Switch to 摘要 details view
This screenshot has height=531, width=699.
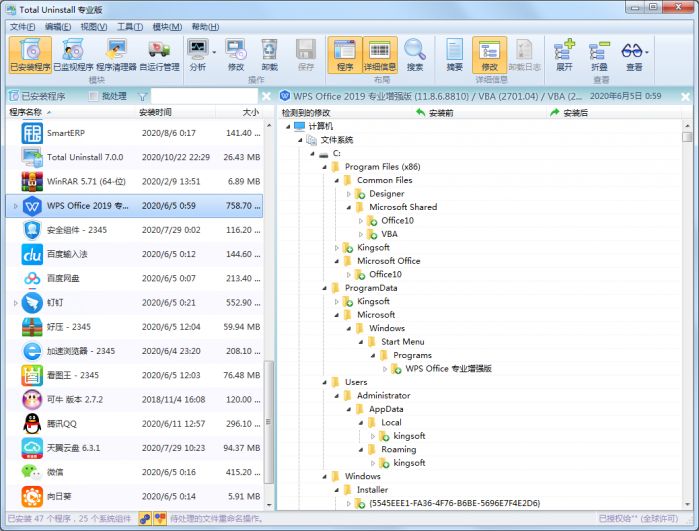tap(455, 54)
